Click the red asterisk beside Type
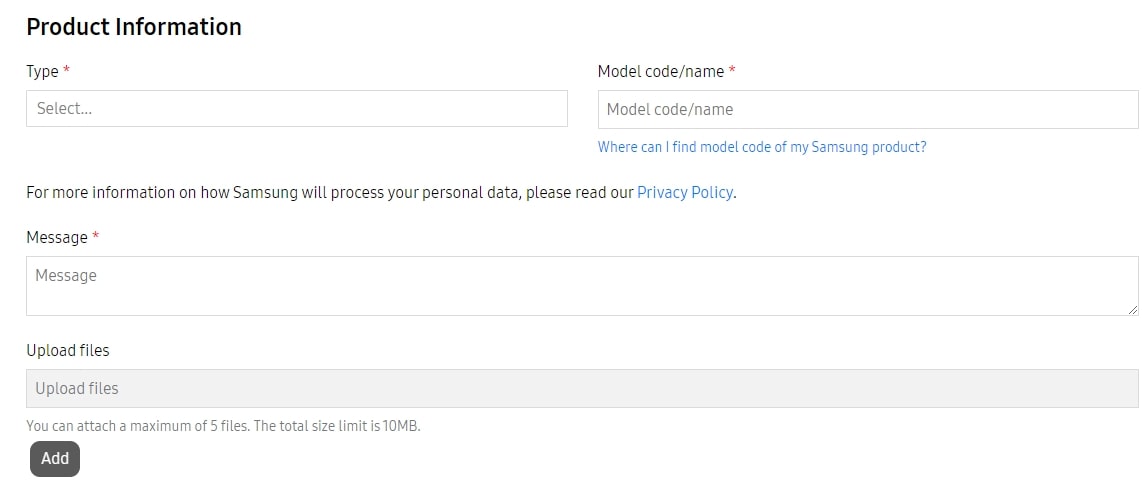This screenshot has height=504, width=1142. tap(66, 70)
